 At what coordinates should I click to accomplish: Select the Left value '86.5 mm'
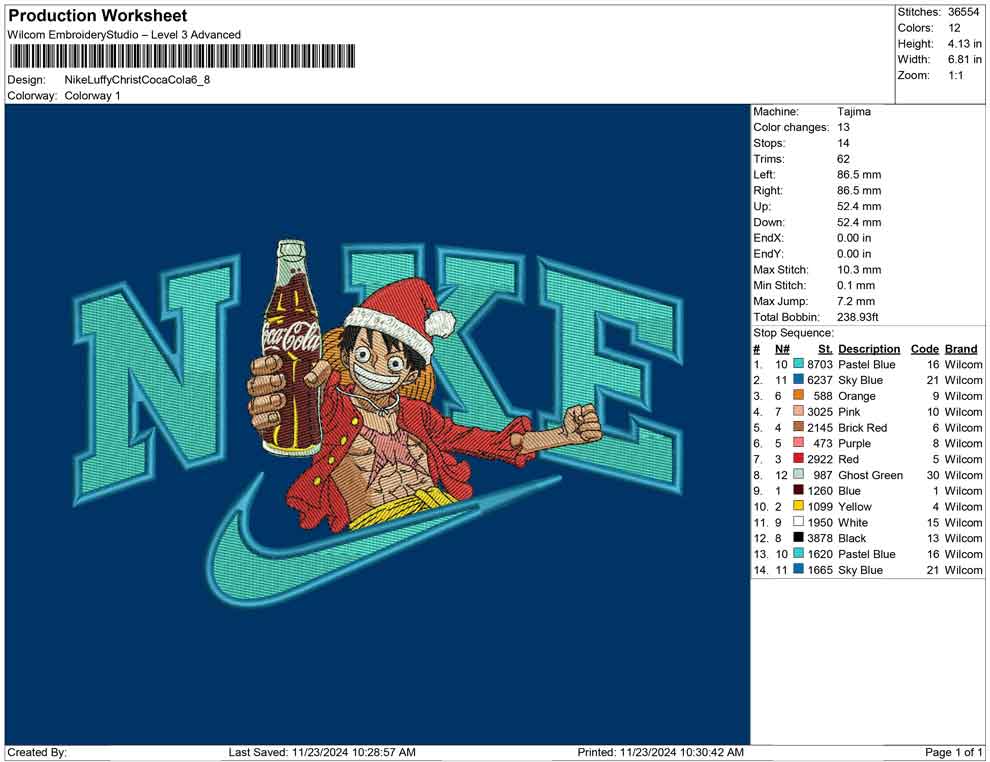[x=859, y=174]
